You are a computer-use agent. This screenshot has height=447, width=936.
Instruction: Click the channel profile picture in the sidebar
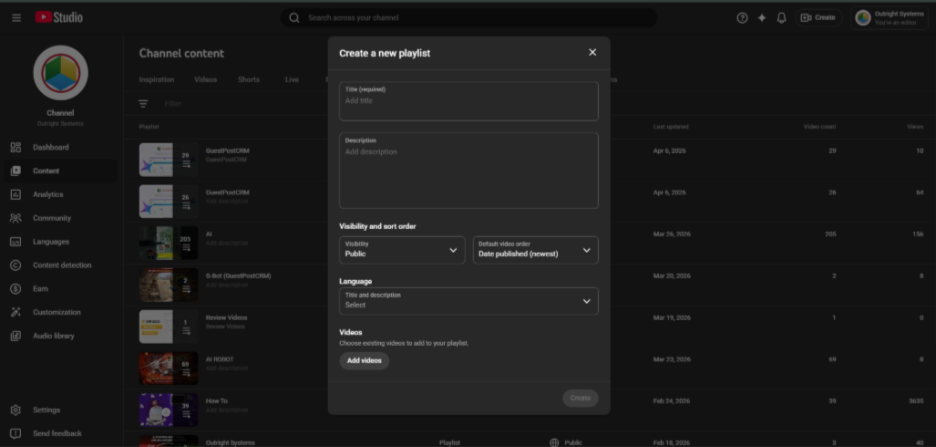pos(61,73)
